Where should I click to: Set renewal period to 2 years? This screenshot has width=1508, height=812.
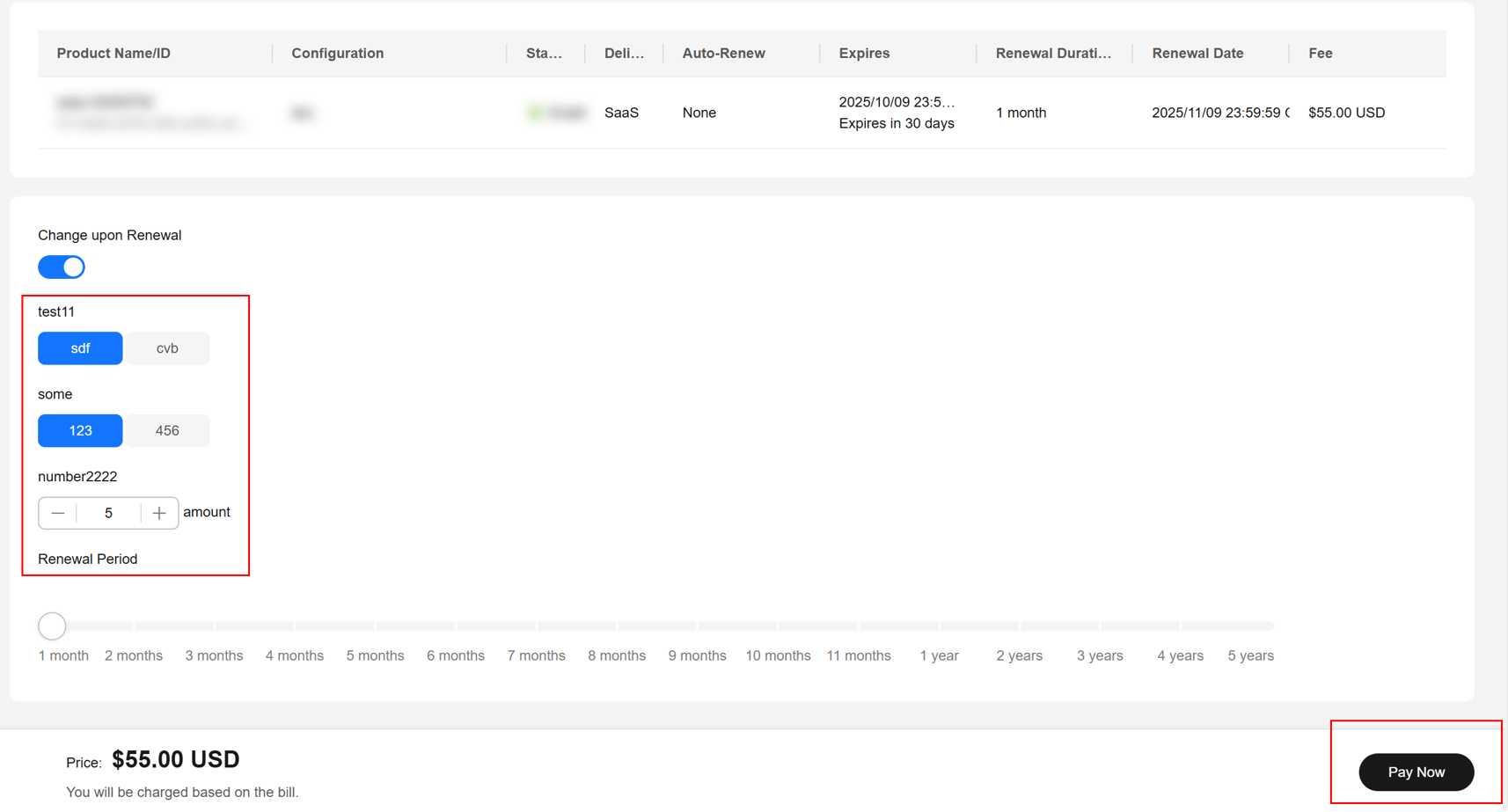1020,655
